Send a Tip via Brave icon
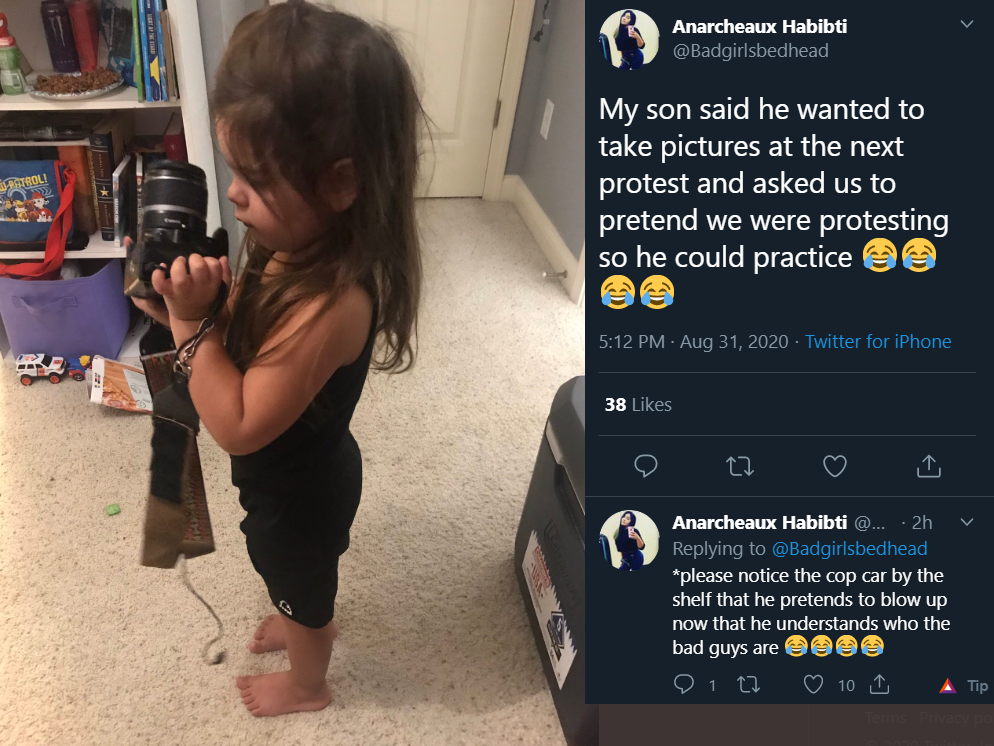Image resolution: width=994 pixels, height=746 pixels. [963, 685]
